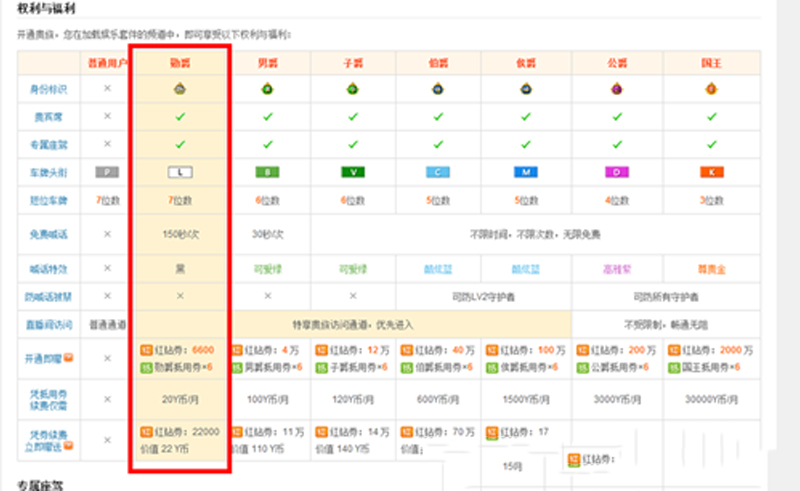Click the 150秒/次 cell
800x491 pixels.
(x=181, y=235)
